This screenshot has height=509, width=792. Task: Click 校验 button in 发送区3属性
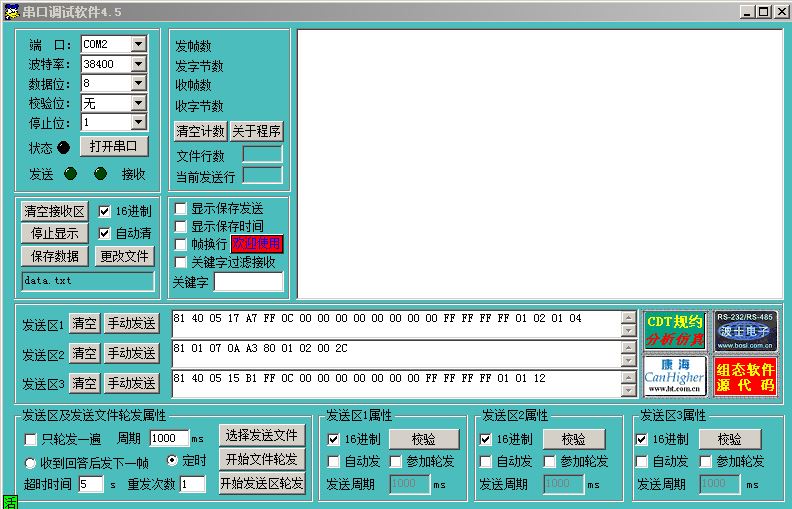coord(730,439)
